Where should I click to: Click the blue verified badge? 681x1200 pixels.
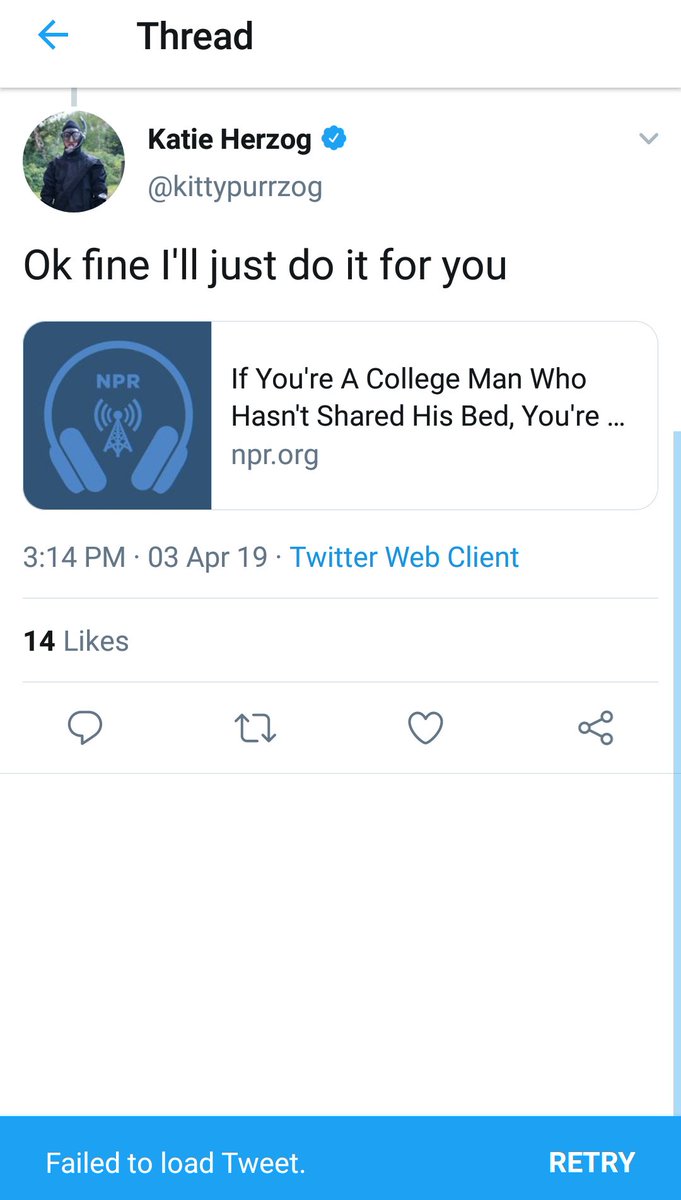tap(334, 139)
